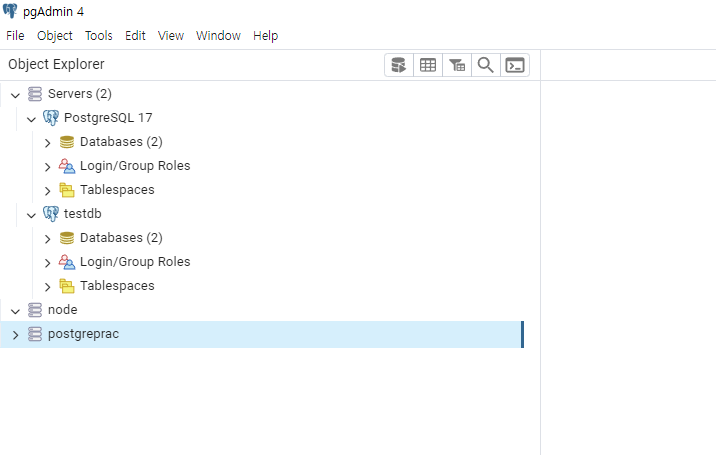The image size is (716, 455).
Task: Click Login/Group Roles icon under testdb
Action: tap(67, 262)
